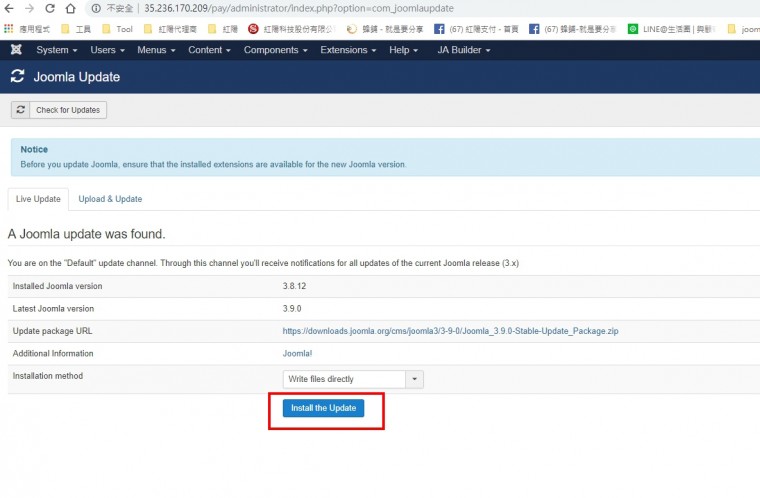The image size is (760, 498).
Task: Open the Content menu
Action: [209, 50]
